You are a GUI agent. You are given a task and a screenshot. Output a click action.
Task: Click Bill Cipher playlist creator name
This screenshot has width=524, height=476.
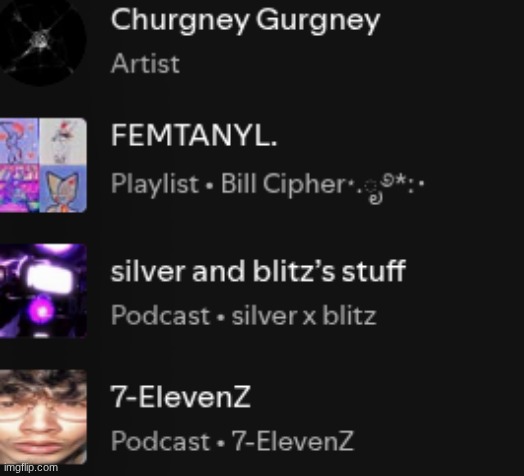283,184
